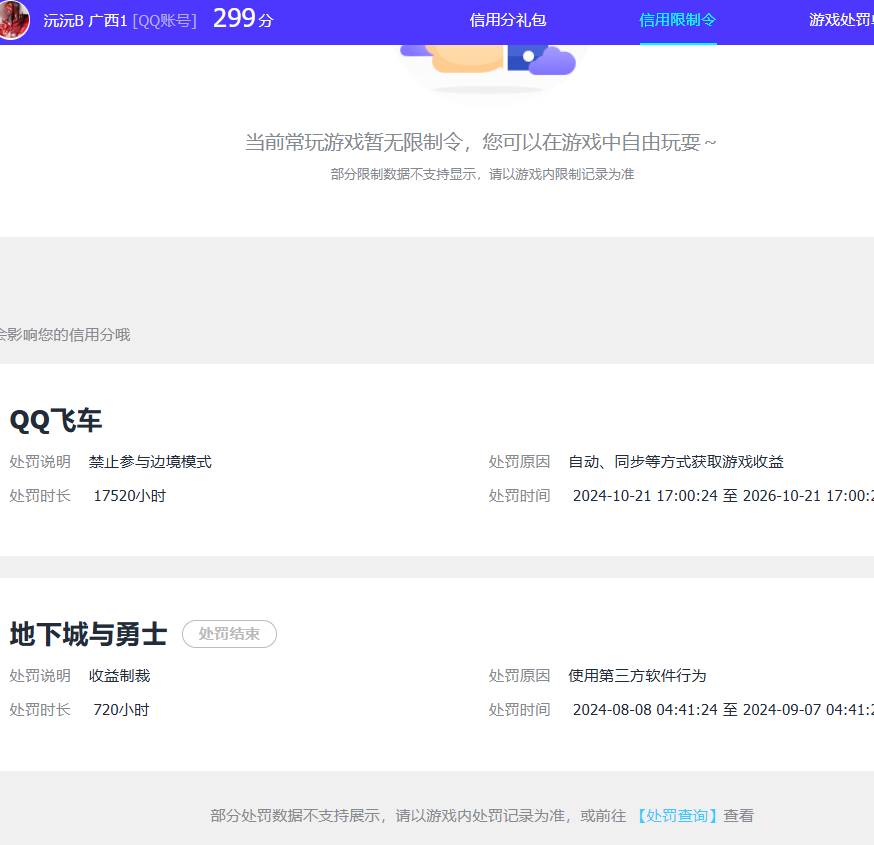Click the 720小时 penalty duration

pyautogui.click(x=121, y=709)
